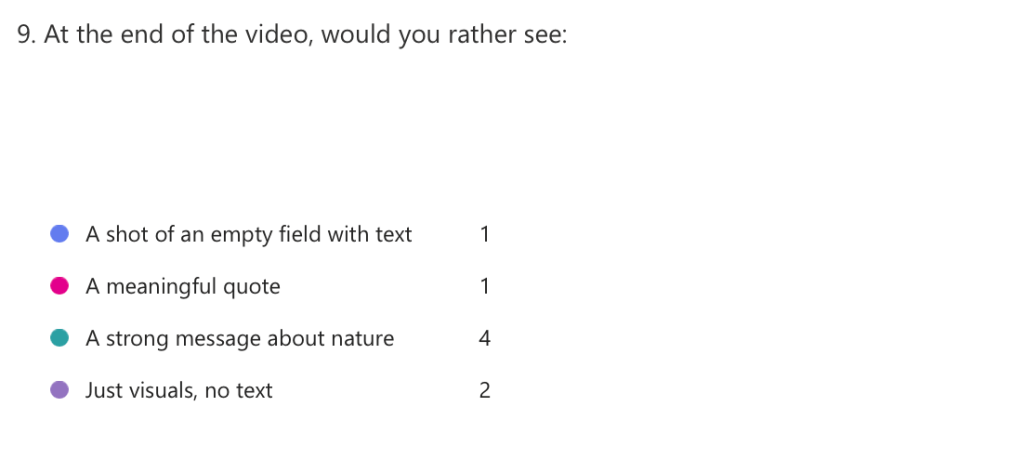
Task: Click 'A strong message about nature' label
Action: pos(239,339)
